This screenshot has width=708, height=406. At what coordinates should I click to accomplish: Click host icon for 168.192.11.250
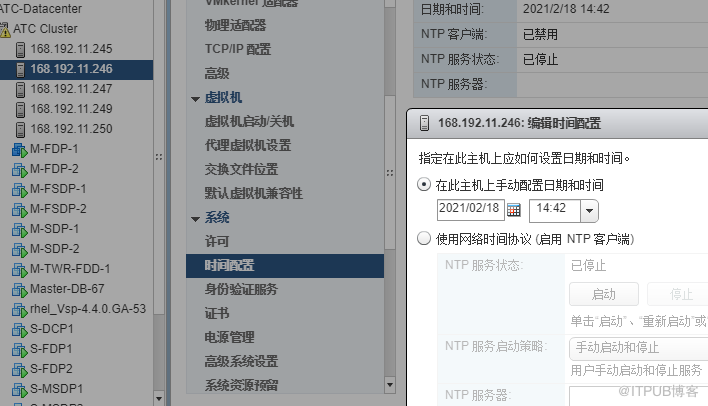coord(20,129)
